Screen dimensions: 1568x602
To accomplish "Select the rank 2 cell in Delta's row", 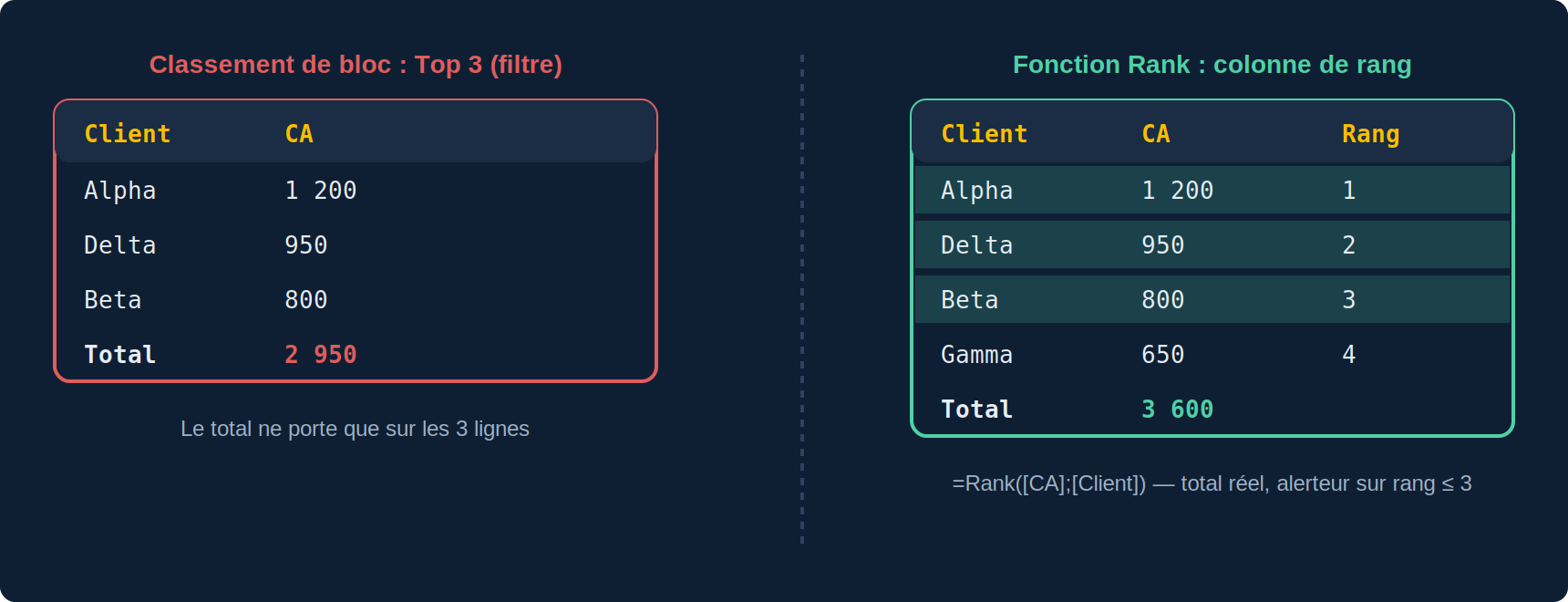I will 1349,245.
